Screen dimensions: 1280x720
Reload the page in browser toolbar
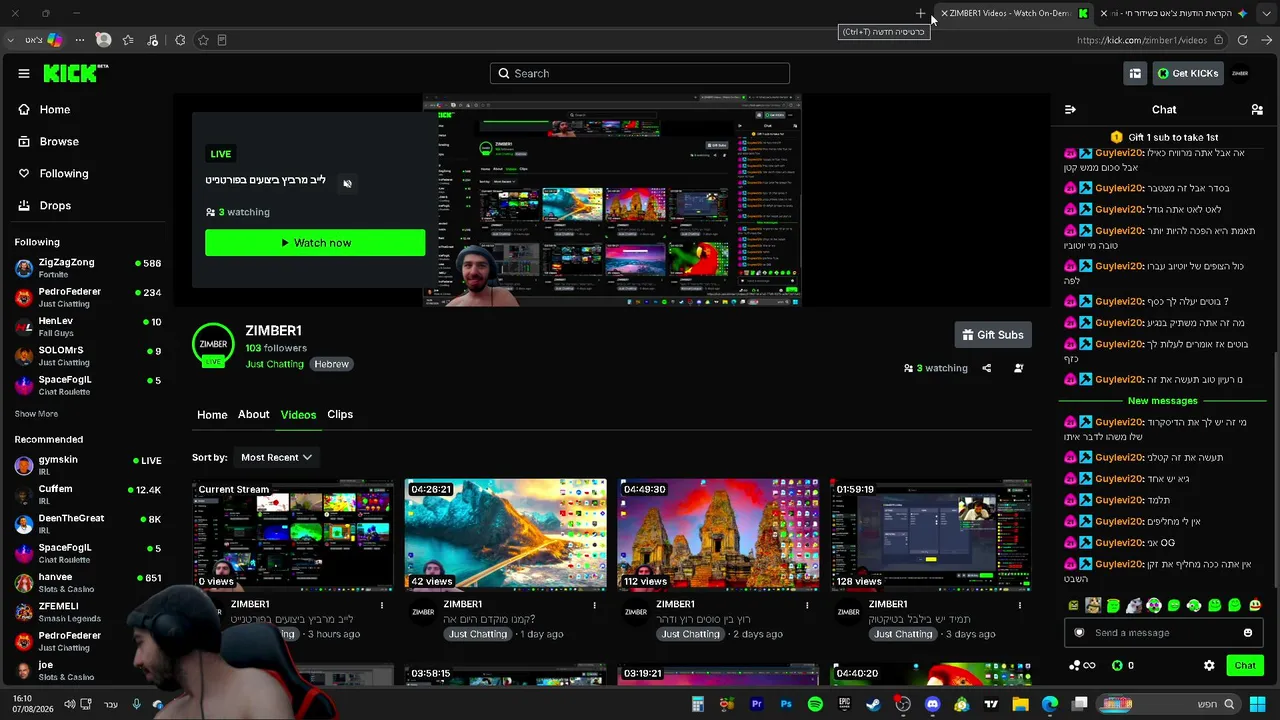point(1242,40)
